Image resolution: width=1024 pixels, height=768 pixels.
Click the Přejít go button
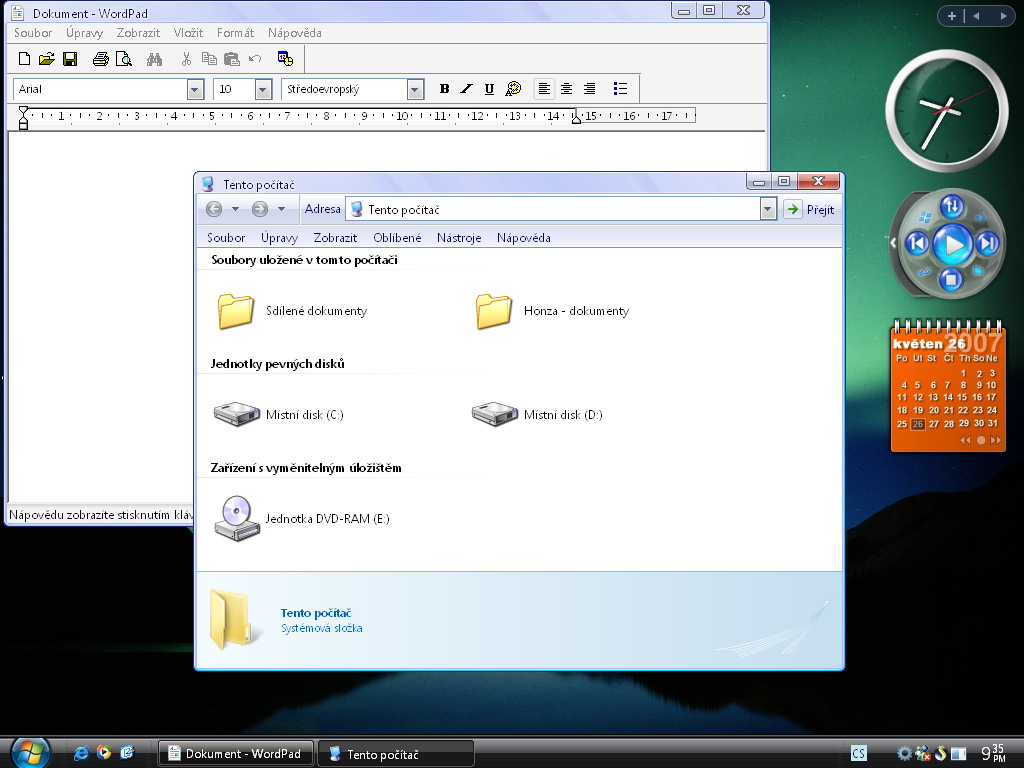click(x=809, y=209)
